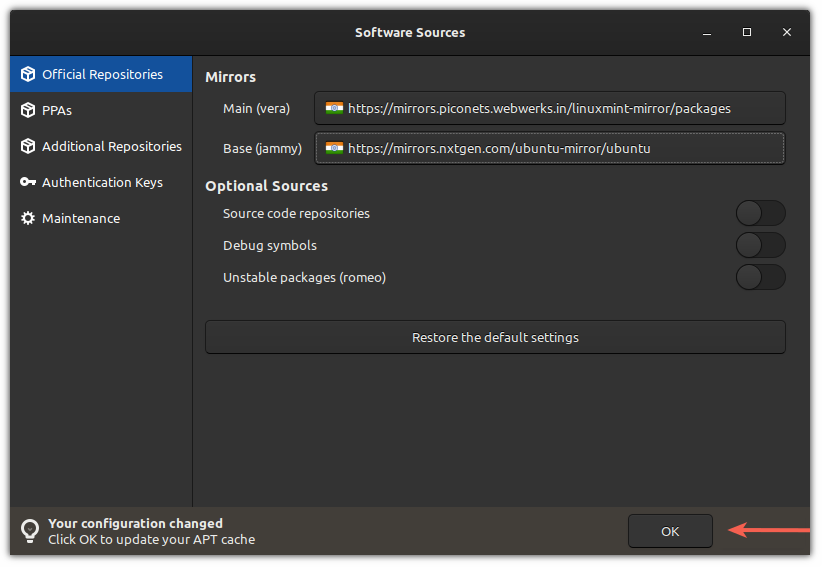Click the Software Sources title bar
The image size is (822, 567).
[x=410, y=32]
